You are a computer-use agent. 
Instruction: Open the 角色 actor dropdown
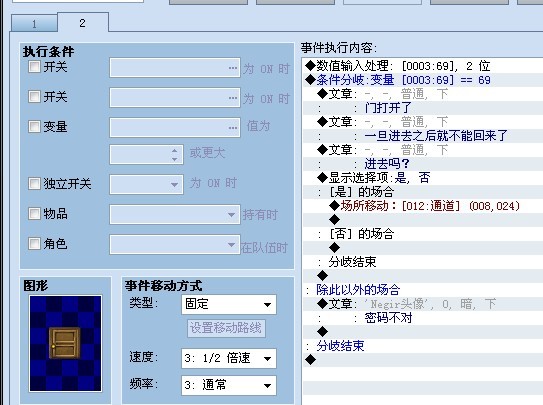(175, 245)
